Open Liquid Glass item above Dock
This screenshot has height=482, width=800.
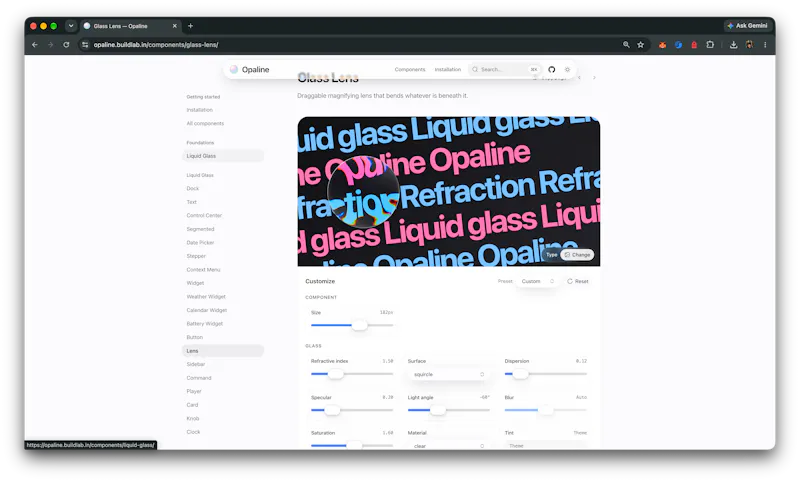[x=200, y=175]
